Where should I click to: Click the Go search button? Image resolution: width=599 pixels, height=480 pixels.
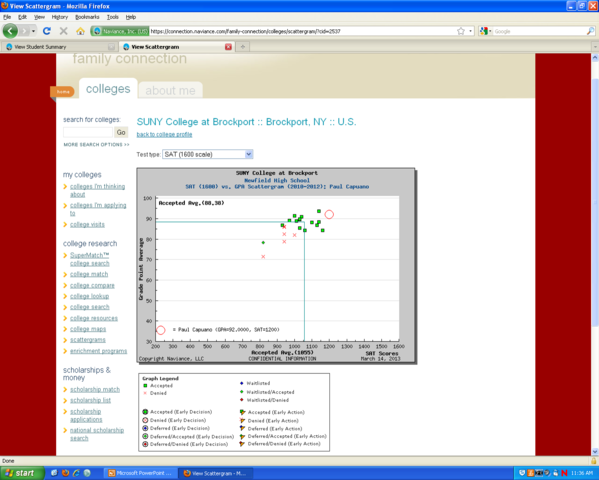tap(121, 132)
